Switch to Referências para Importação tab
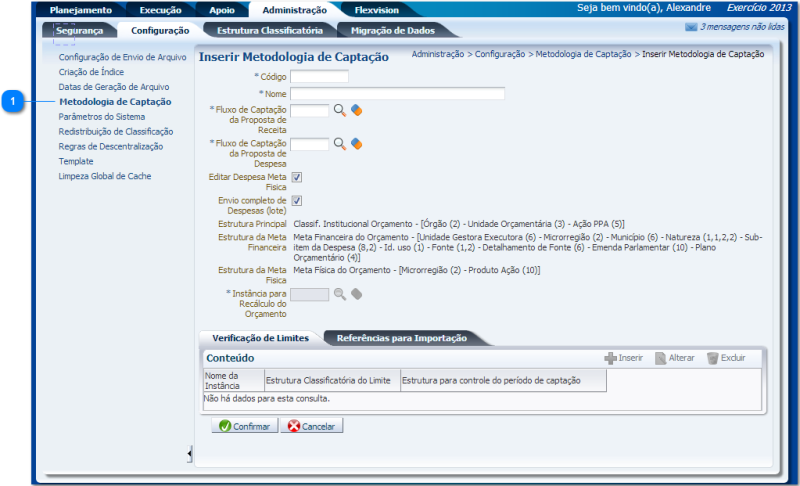The image size is (800, 486). tap(401, 338)
